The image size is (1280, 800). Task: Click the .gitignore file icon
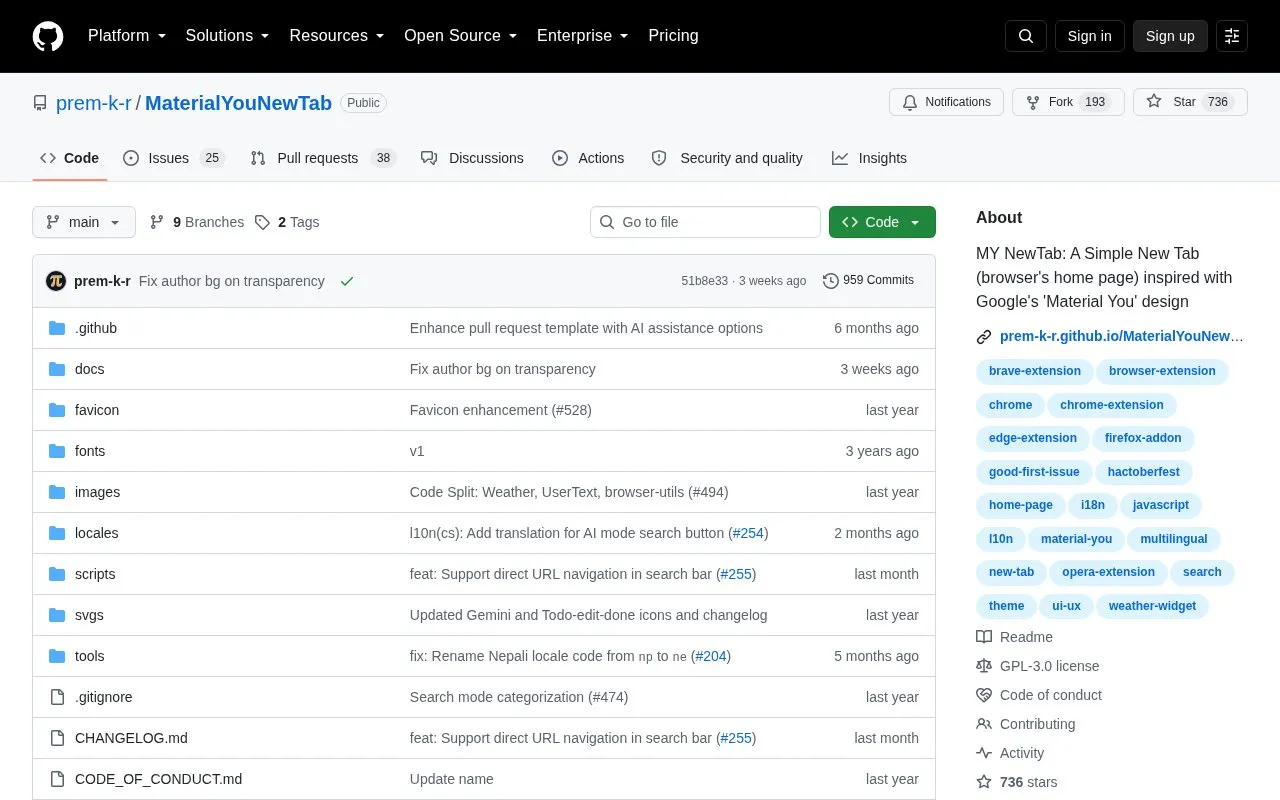point(57,697)
